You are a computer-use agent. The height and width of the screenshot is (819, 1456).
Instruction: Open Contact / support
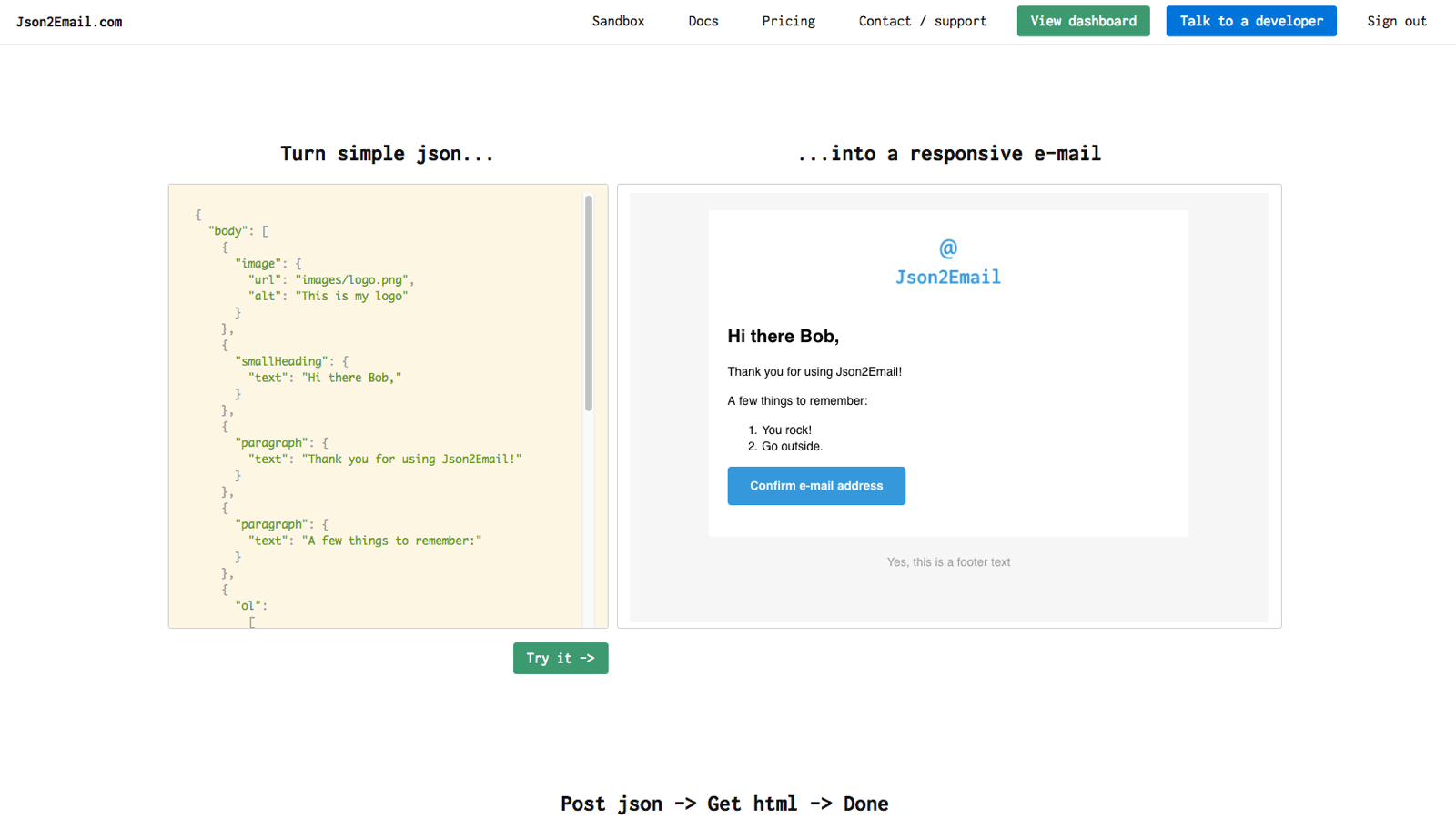point(922,21)
